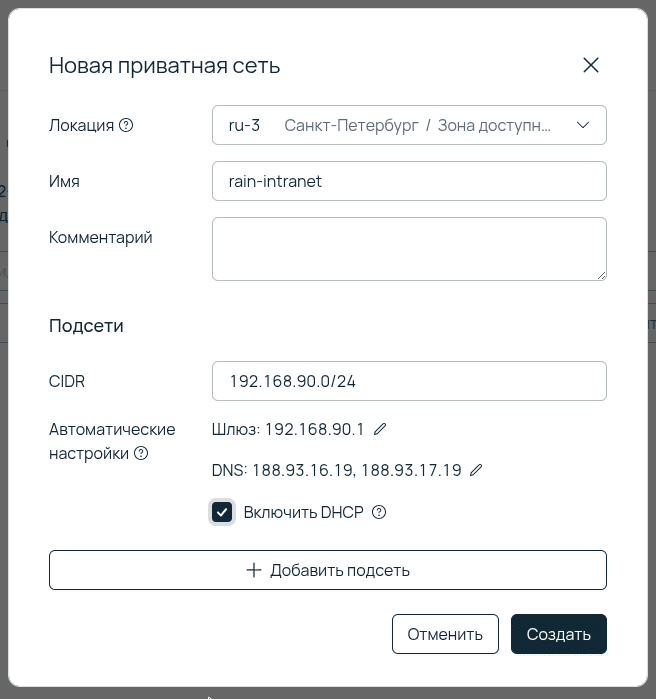This screenshot has height=699, width=656.
Task: Cancel with the Отменить button
Action: [x=445, y=634]
